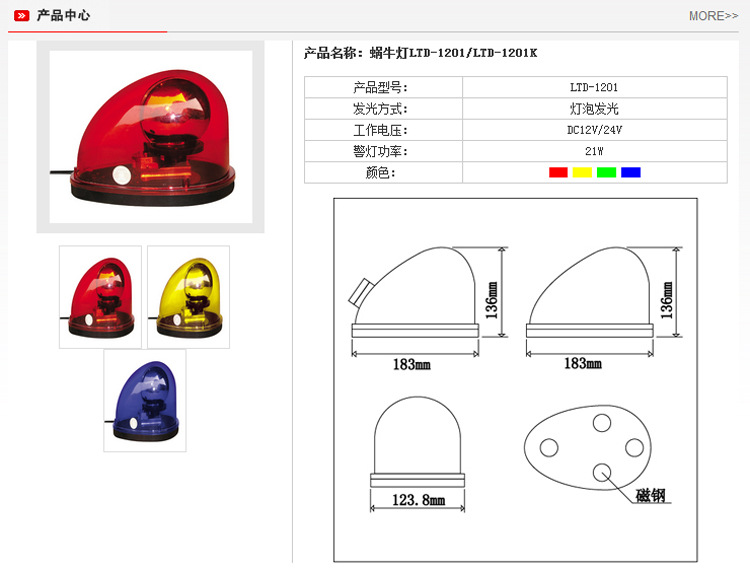Click the product name 蜗牛灯LTD-1201/LTD-1201K title
The width and height of the screenshot is (750, 571).
(420, 53)
